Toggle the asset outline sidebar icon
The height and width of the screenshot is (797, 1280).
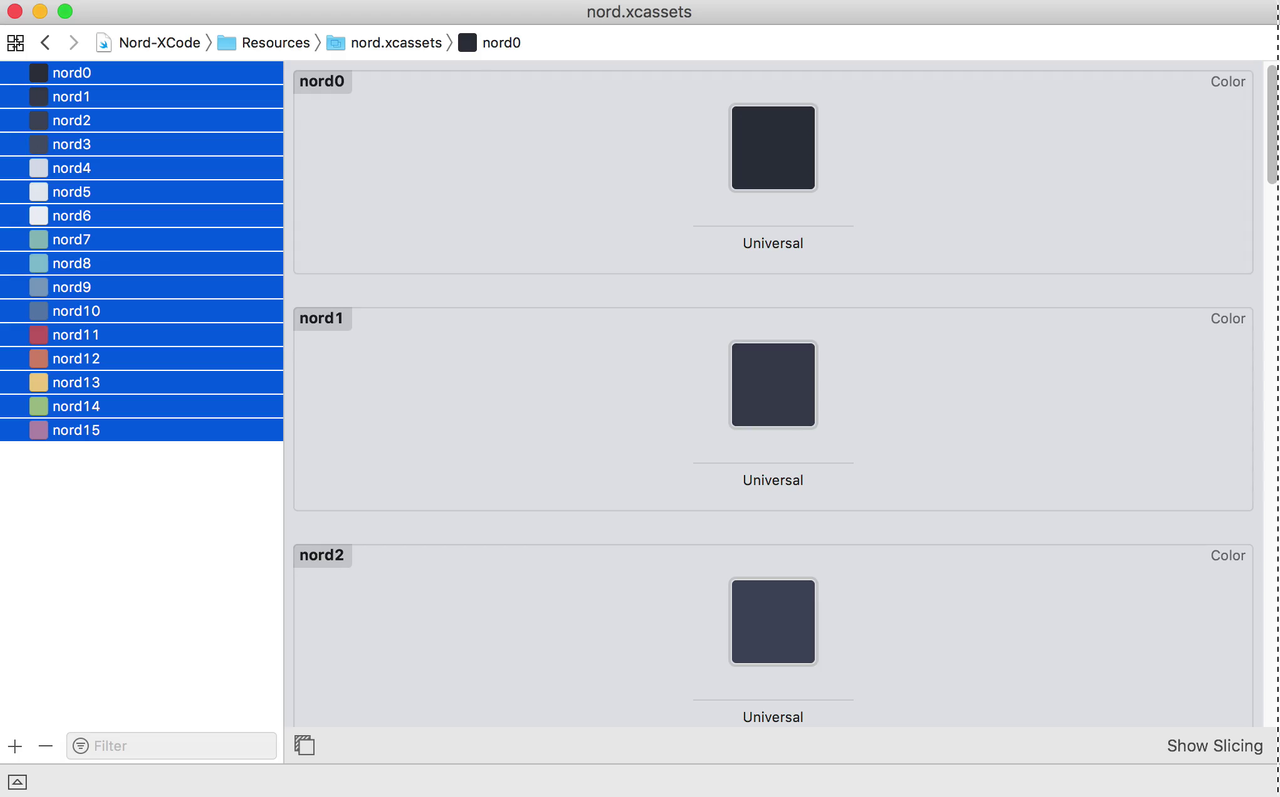(x=305, y=745)
